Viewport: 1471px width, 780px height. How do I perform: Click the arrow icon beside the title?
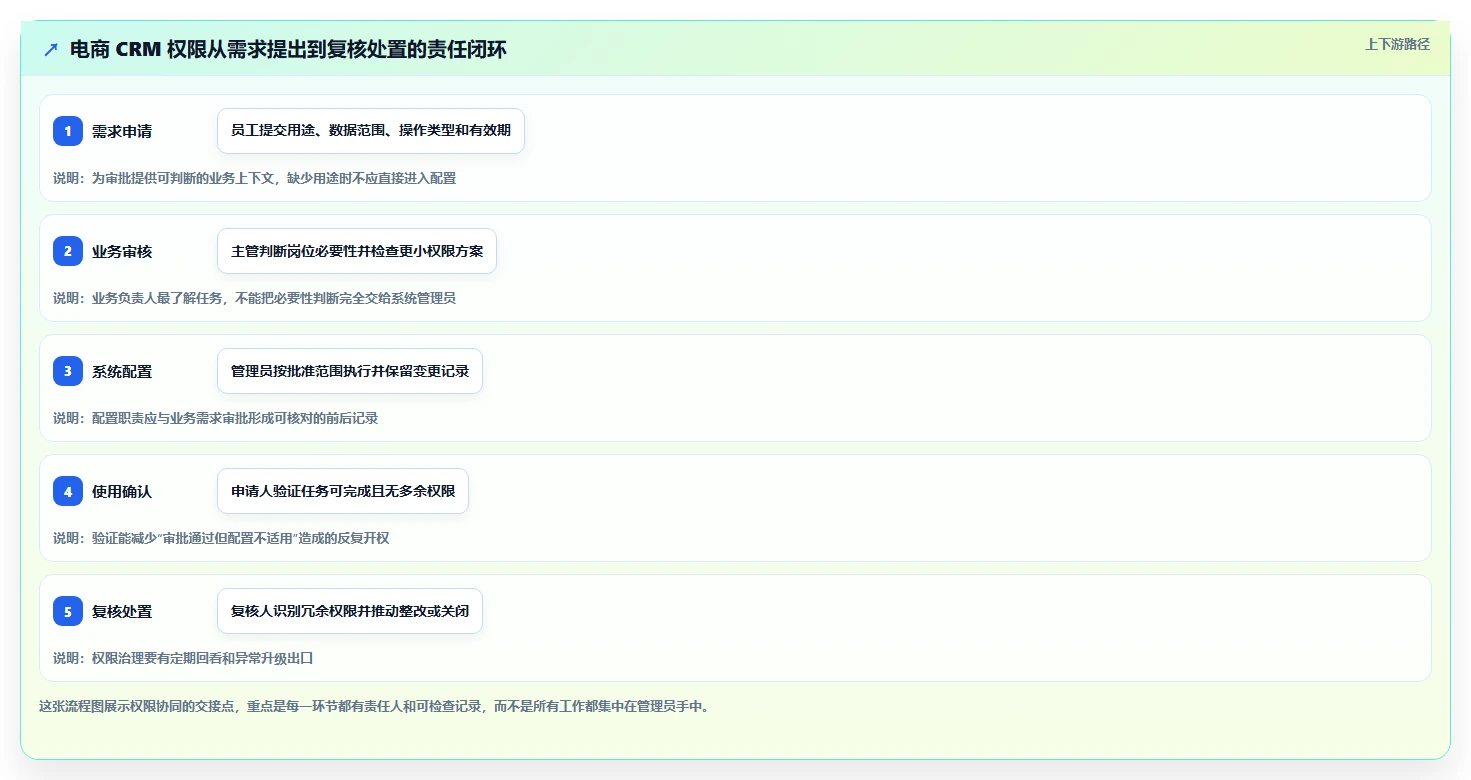[51, 50]
